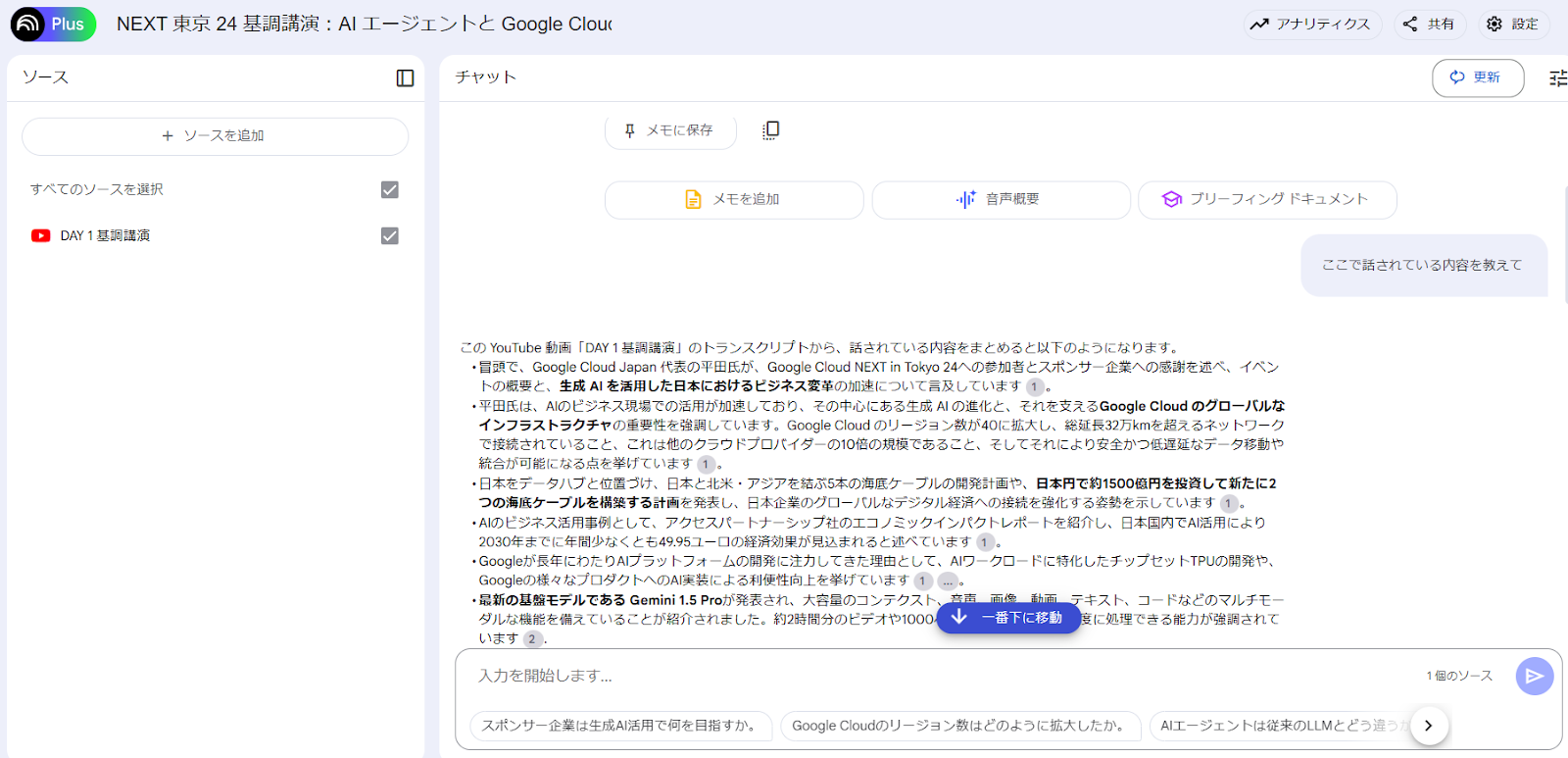Click メモを追加 button
The image size is (1568, 758).
(734, 199)
